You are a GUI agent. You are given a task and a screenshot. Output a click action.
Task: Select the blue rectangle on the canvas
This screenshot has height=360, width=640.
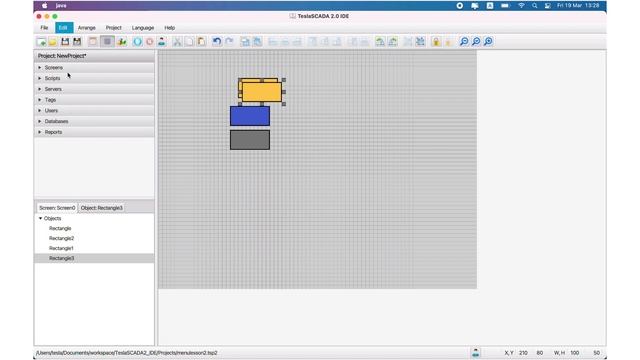point(250,116)
